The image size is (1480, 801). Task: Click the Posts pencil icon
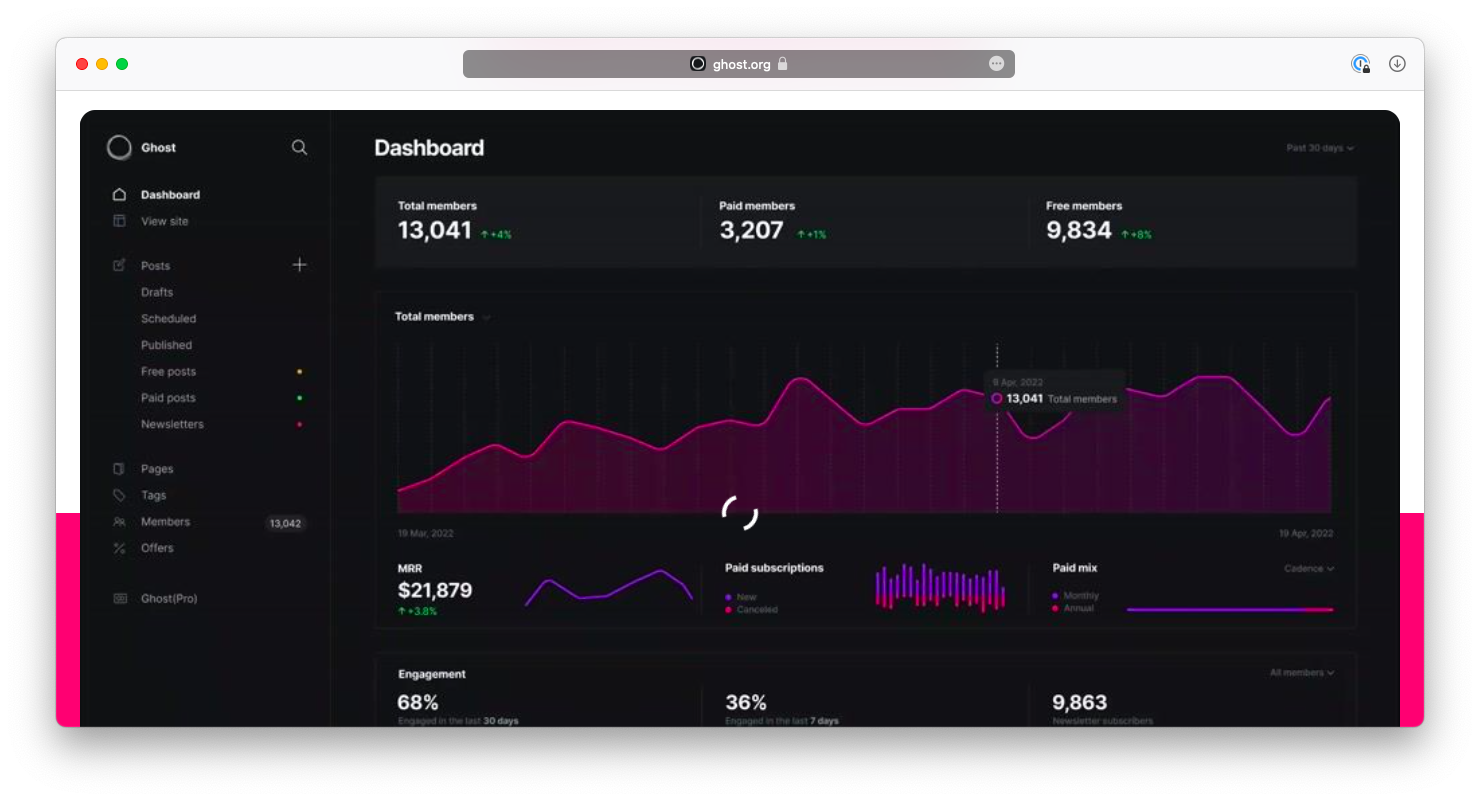pyautogui.click(x=119, y=265)
